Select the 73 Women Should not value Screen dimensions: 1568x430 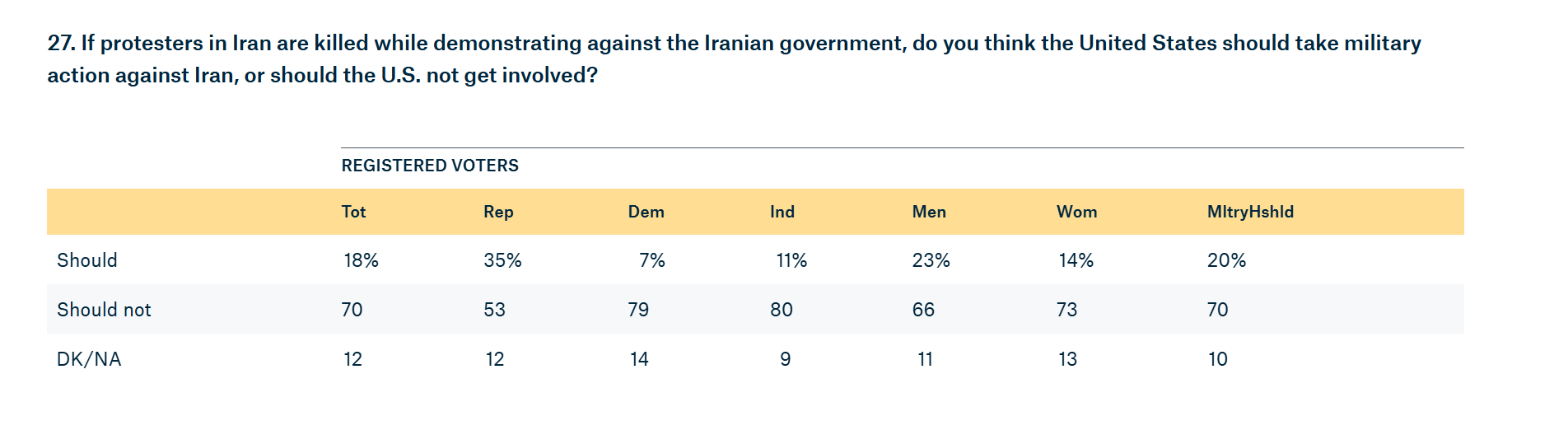[1066, 310]
